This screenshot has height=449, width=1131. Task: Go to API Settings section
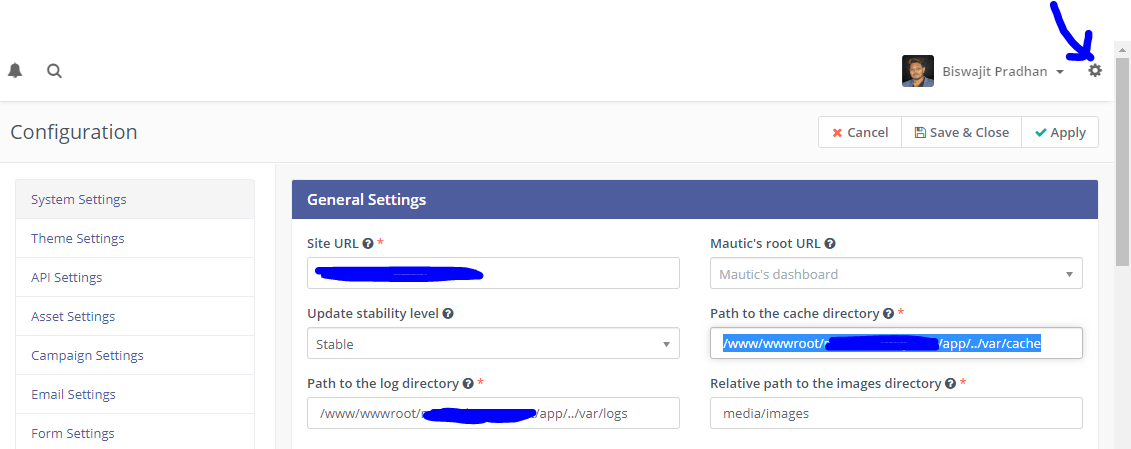point(66,277)
